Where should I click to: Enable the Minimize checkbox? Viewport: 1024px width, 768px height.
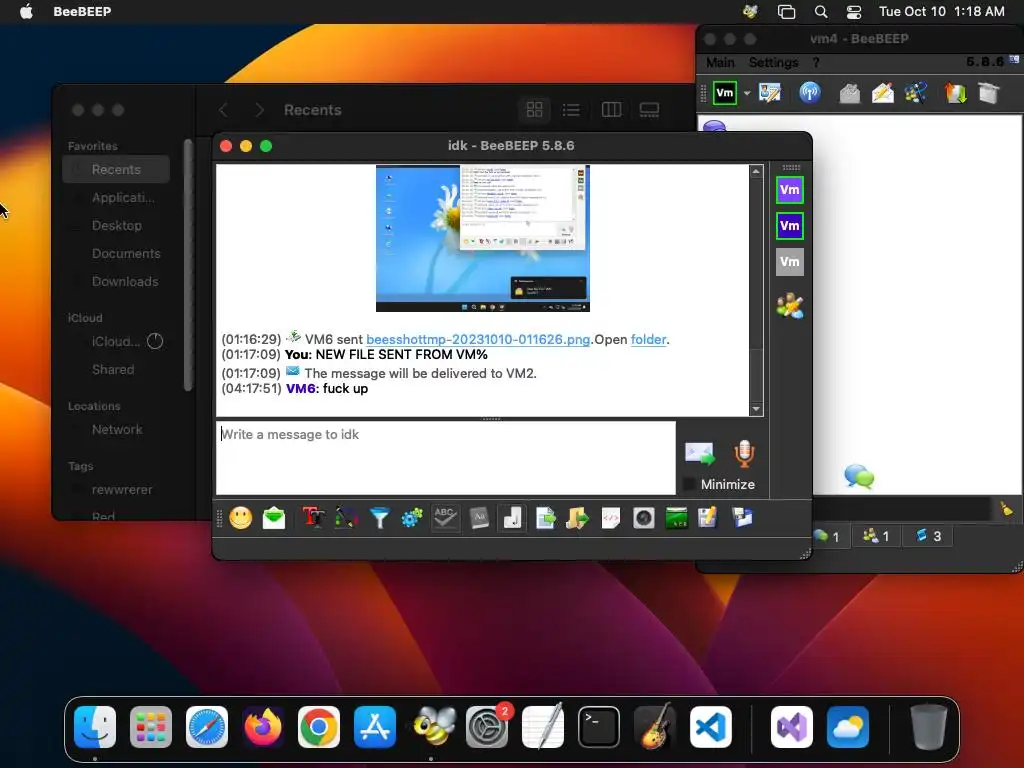pos(688,485)
